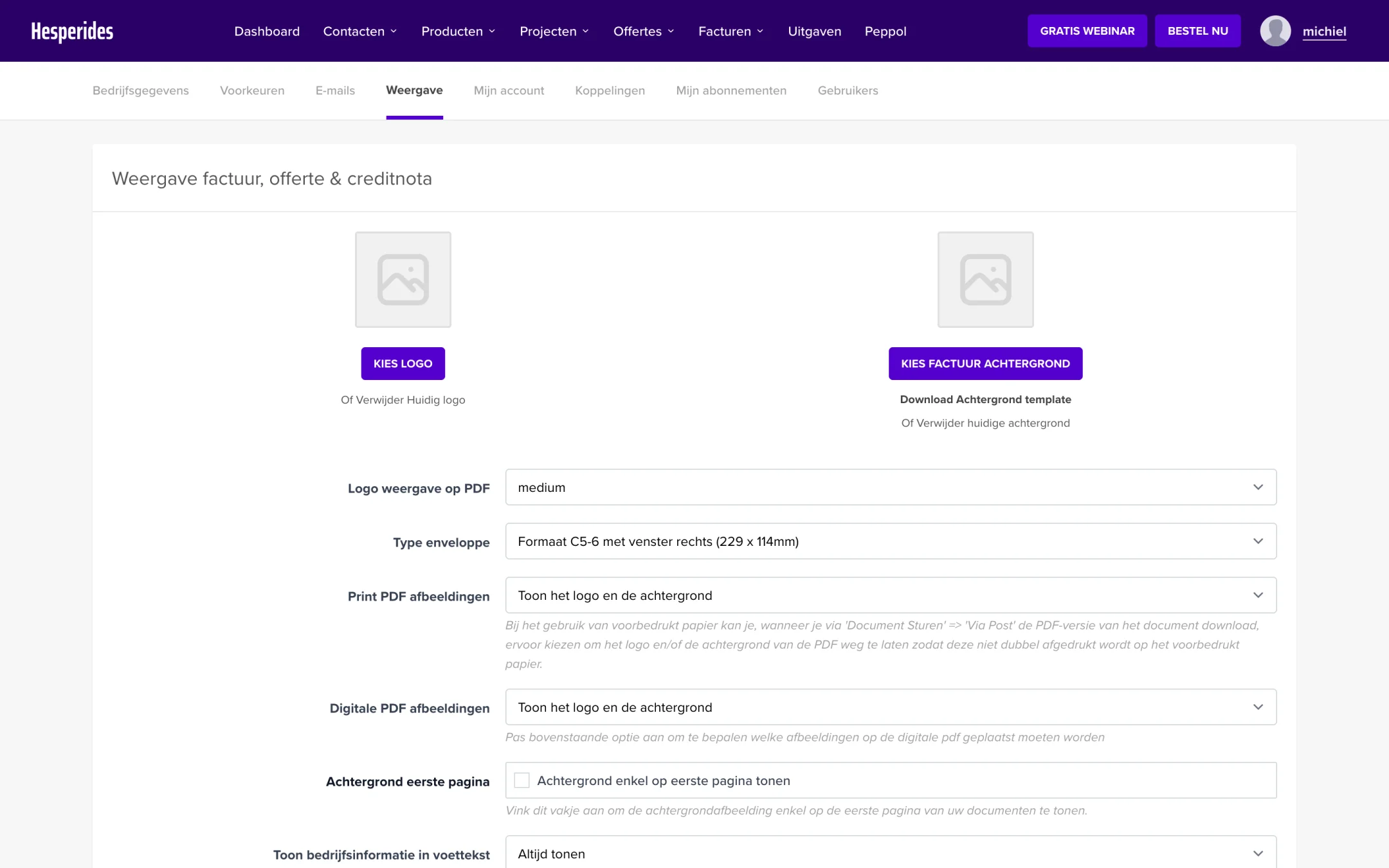The height and width of the screenshot is (868, 1389).
Task: Click the michiel username link
Action: click(1324, 31)
